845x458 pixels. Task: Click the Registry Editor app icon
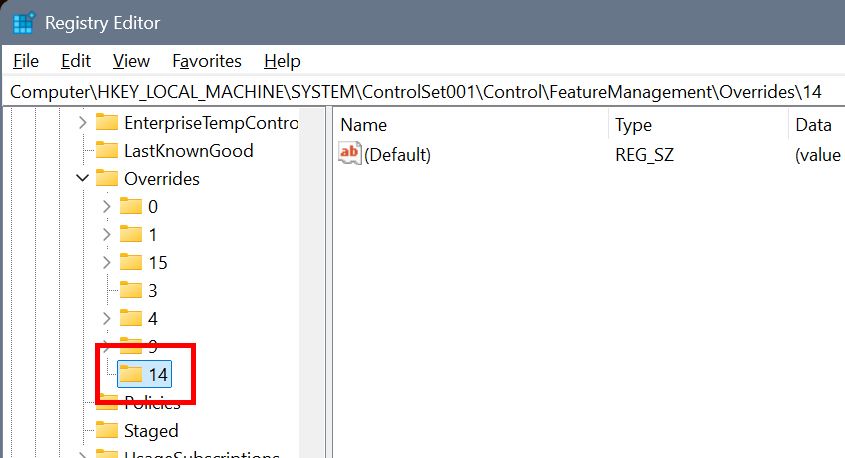pyautogui.click(x=24, y=23)
